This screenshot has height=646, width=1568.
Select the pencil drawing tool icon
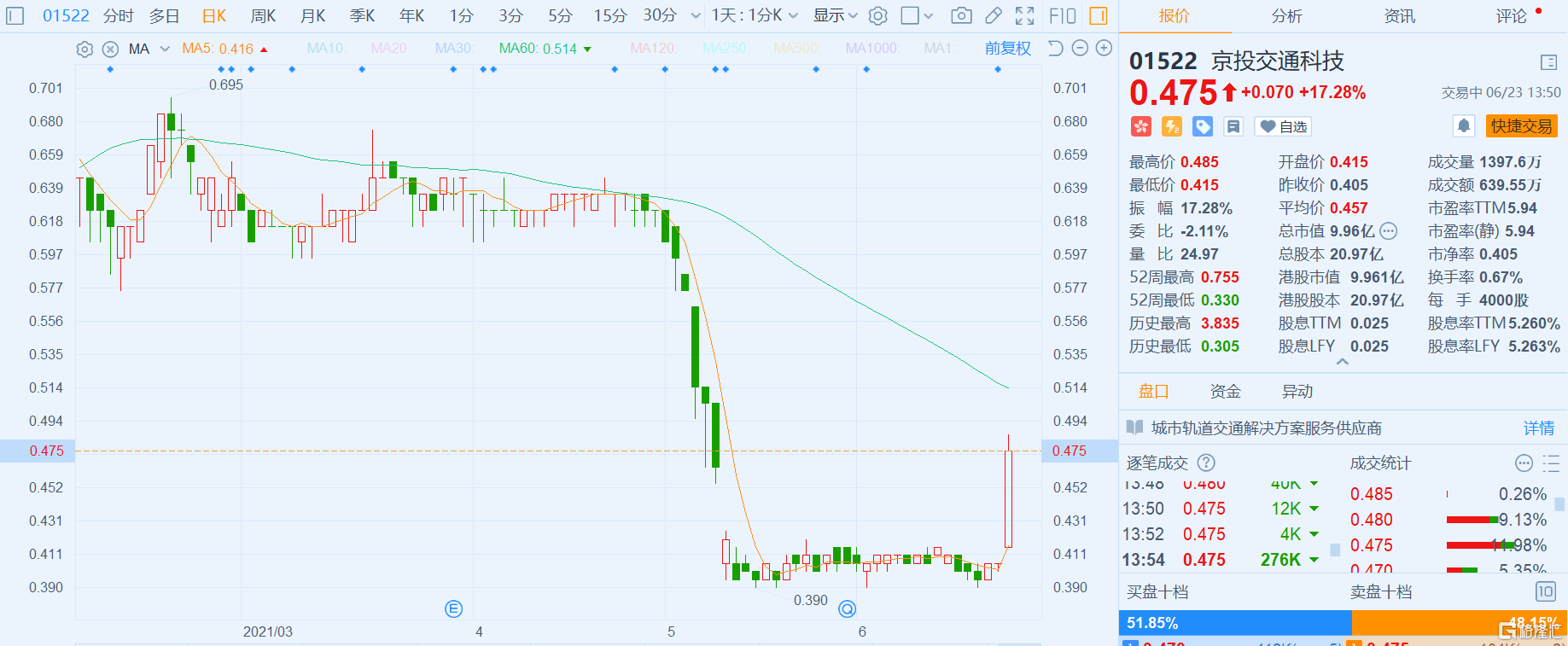994,15
